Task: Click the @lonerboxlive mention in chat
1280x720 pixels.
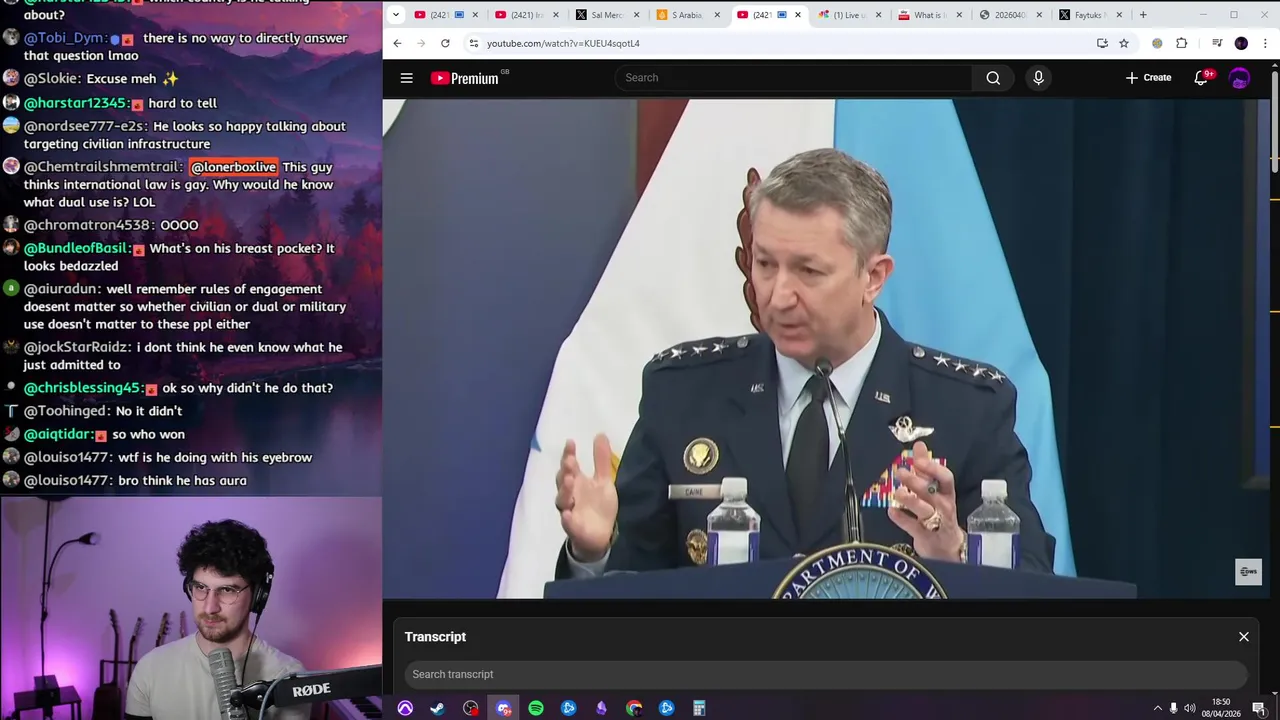Action: pos(233,167)
